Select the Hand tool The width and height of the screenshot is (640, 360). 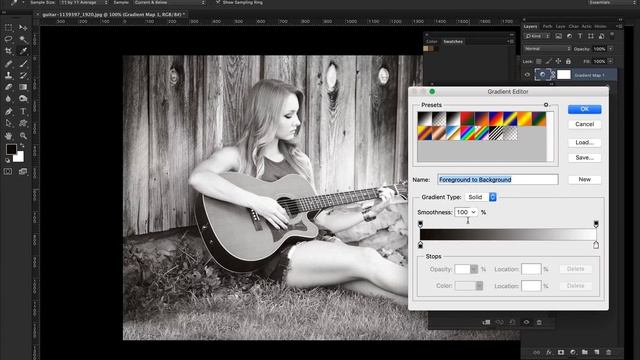(x=9, y=136)
